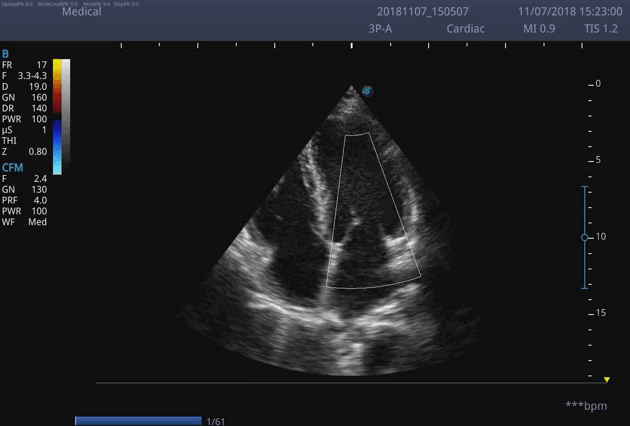This screenshot has height=426, width=630.
Task: Click the CFM frequency value 2.4
Action: click(40, 178)
